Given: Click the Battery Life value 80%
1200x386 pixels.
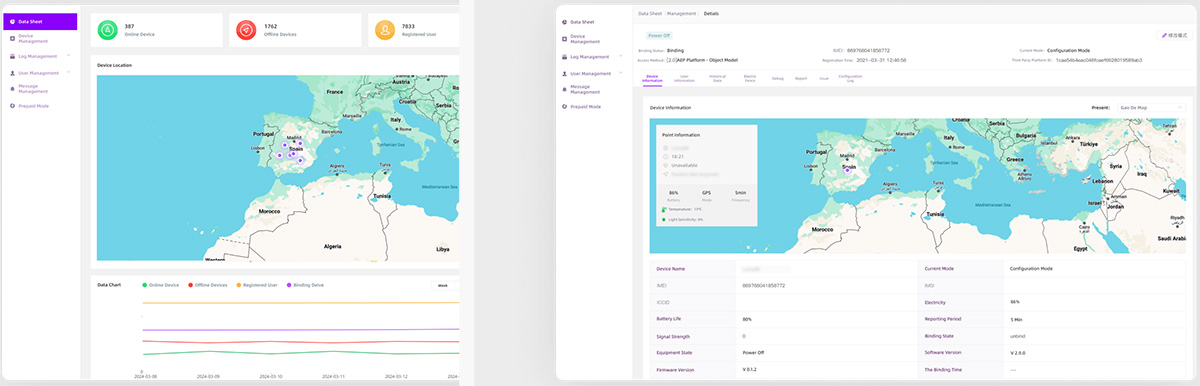Looking at the screenshot, I should click(747, 319).
